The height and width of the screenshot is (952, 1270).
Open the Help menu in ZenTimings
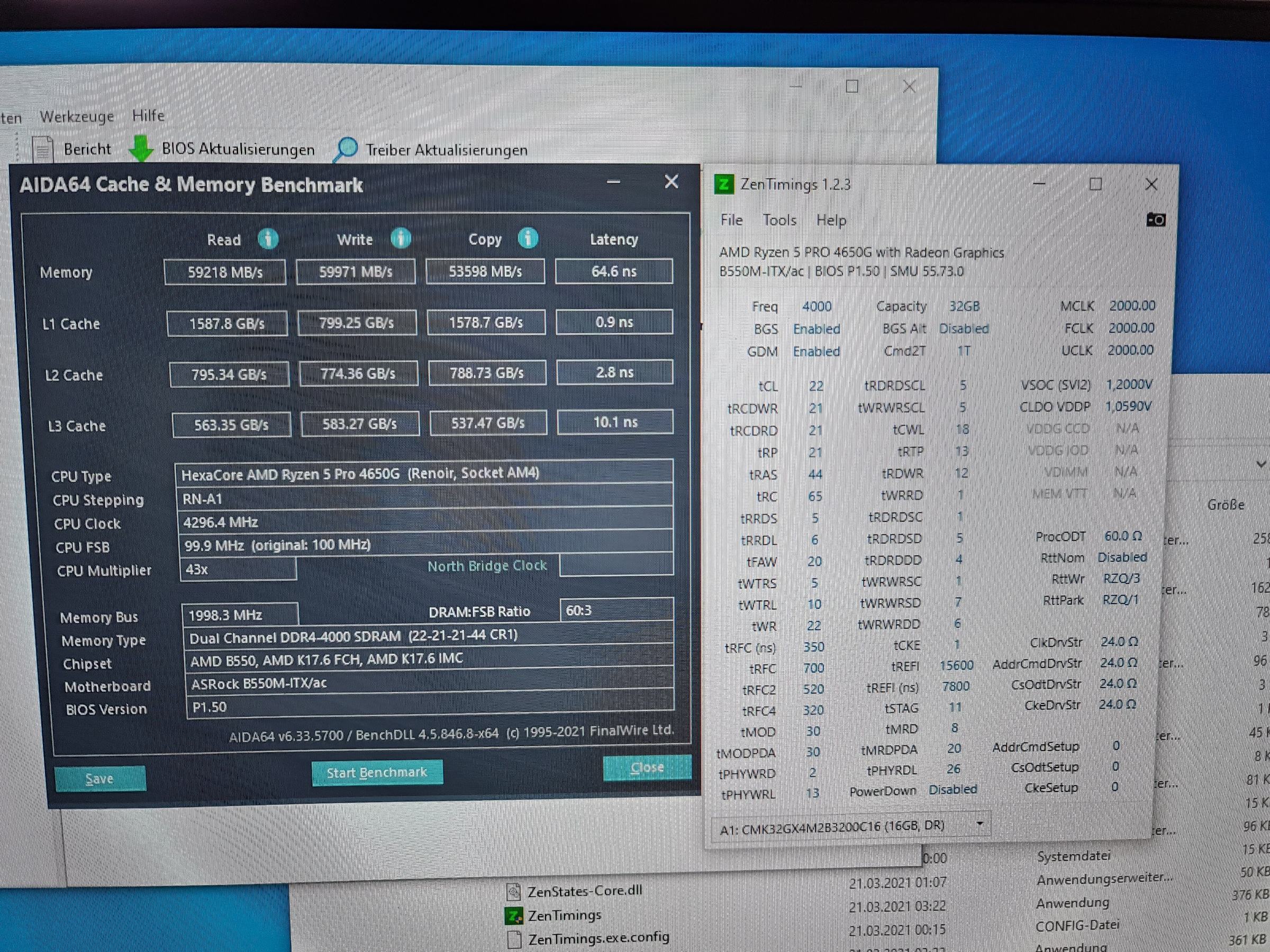coord(831,221)
